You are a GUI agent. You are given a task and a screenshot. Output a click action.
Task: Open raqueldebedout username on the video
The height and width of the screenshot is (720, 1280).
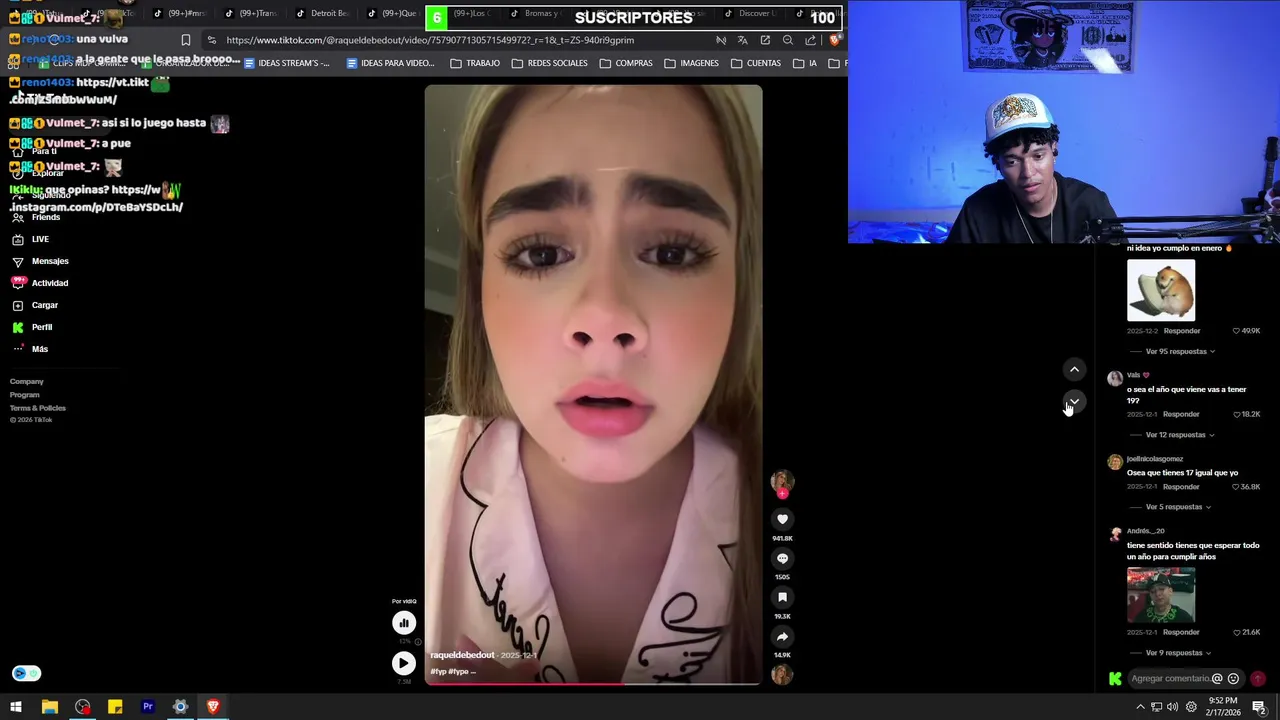(x=462, y=655)
